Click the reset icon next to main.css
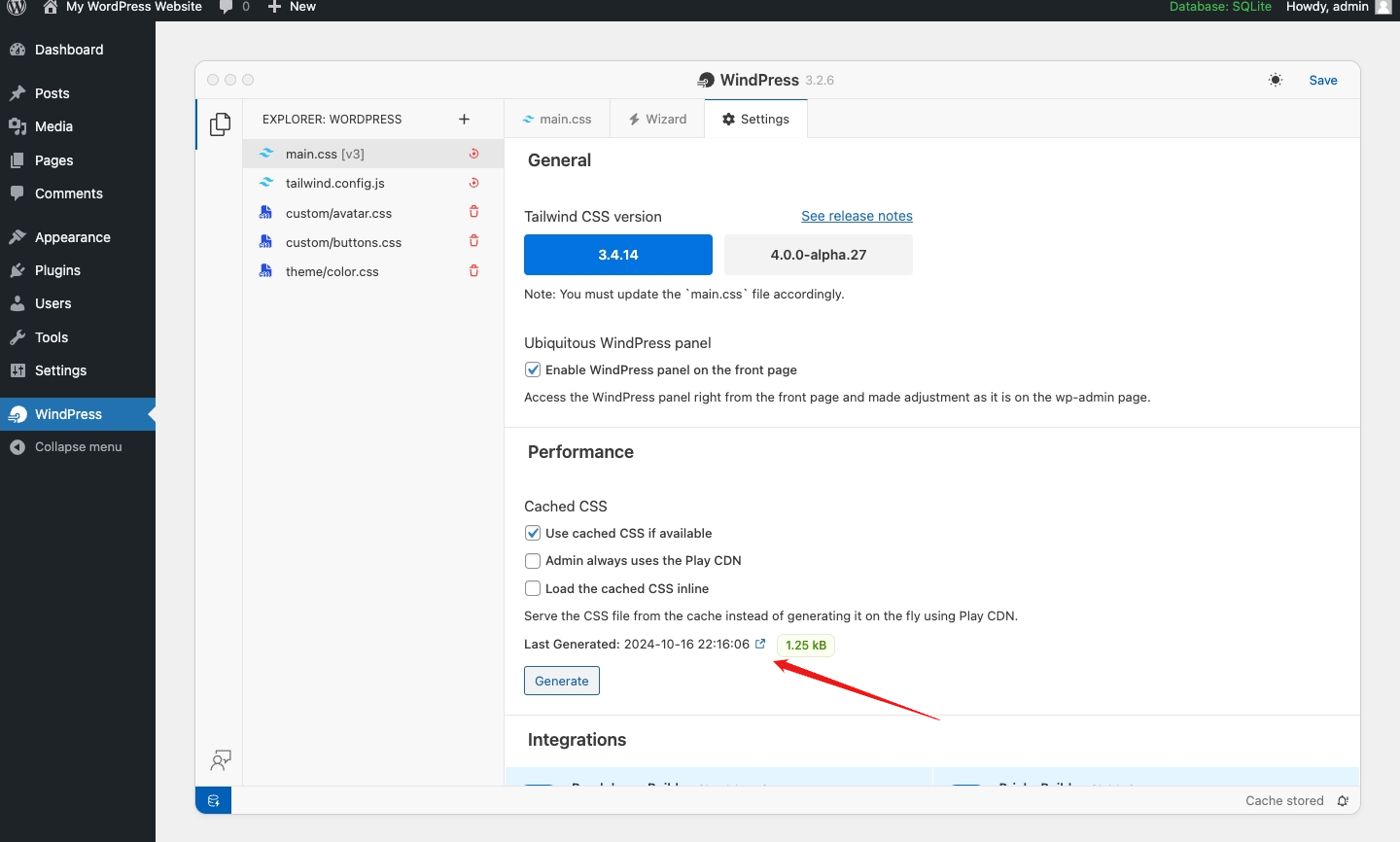The image size is (1400, 842). tap(473, 154)
